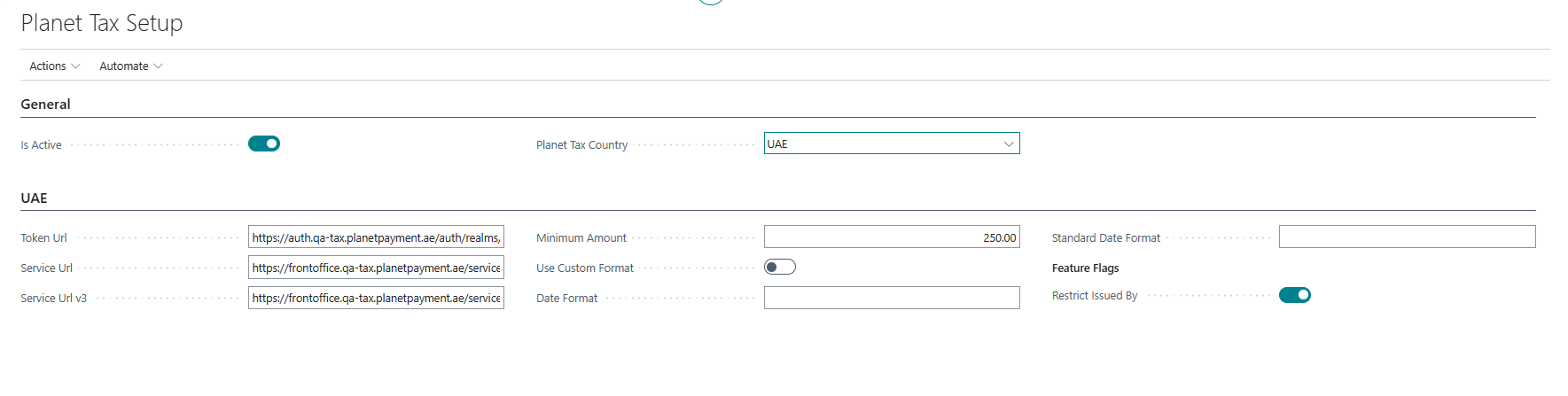Select the Service Url input field
The height and width of the screenshot is (396, 1568).
(376, 268)
